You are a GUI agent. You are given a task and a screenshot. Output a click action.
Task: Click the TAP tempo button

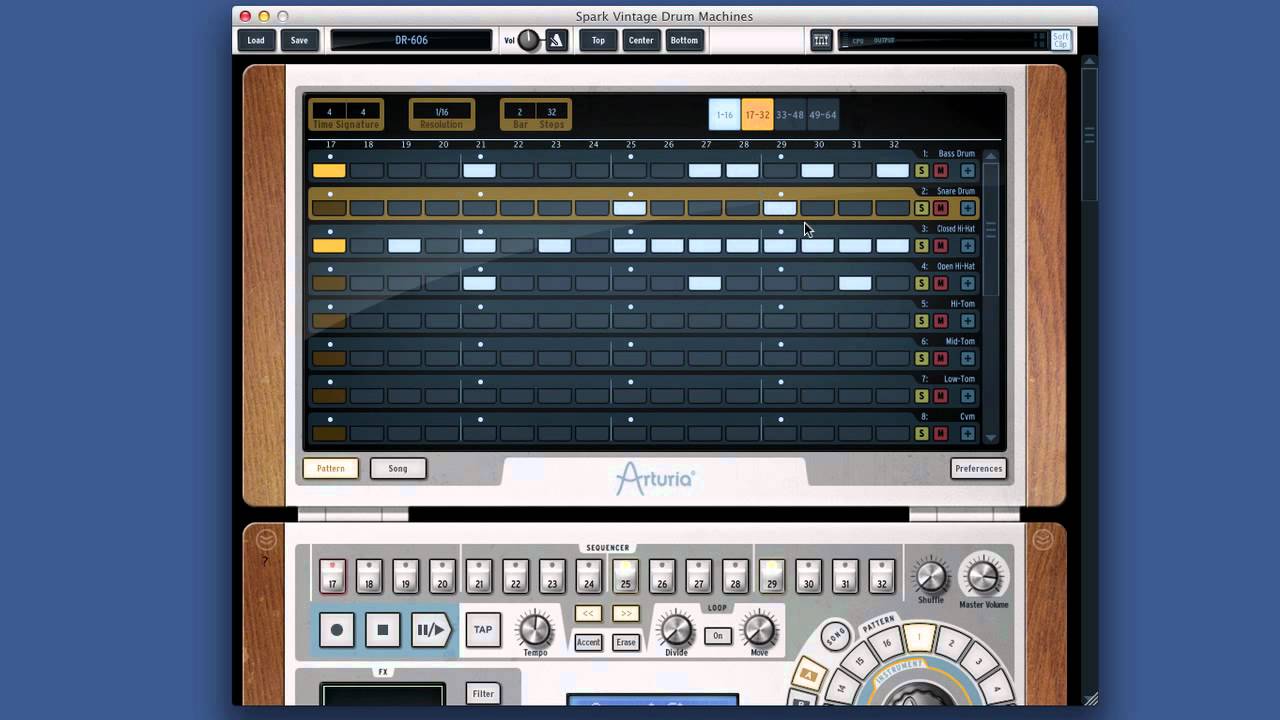483,630
